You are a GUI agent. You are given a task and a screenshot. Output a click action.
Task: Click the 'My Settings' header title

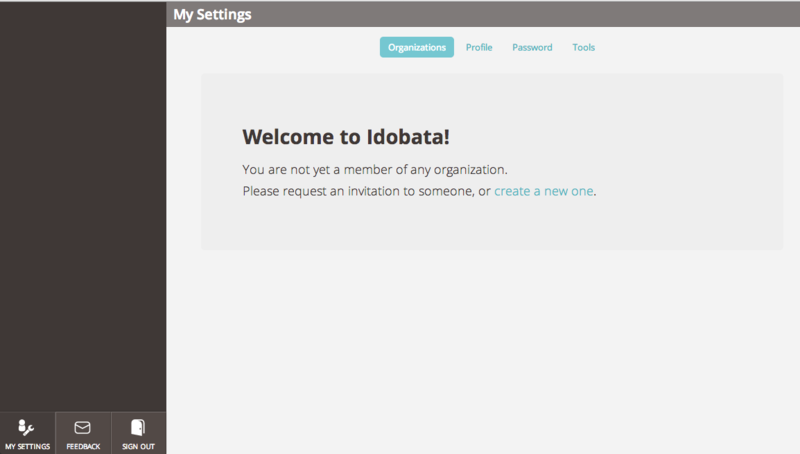click(212, 15)
